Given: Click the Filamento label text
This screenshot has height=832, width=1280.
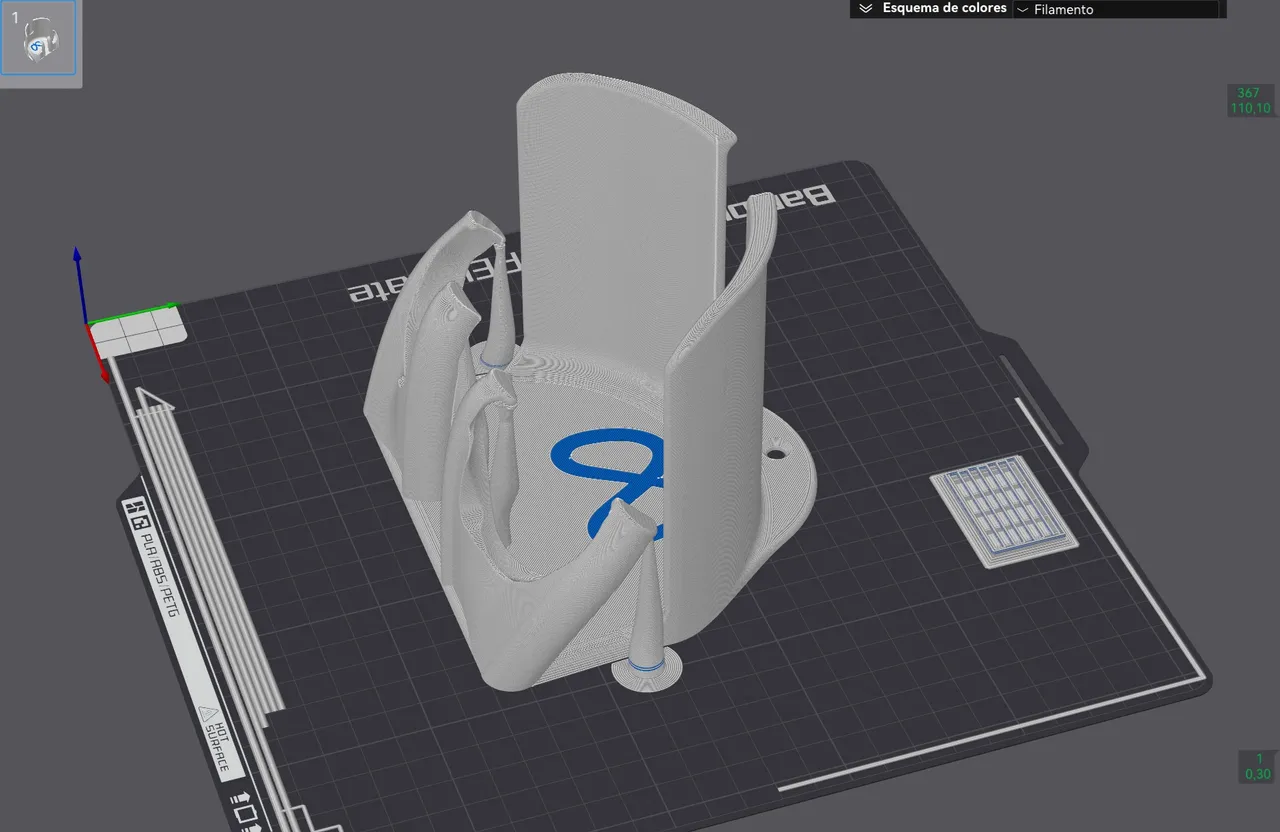Looking at the screenshot, I should tap(1065, 9).
